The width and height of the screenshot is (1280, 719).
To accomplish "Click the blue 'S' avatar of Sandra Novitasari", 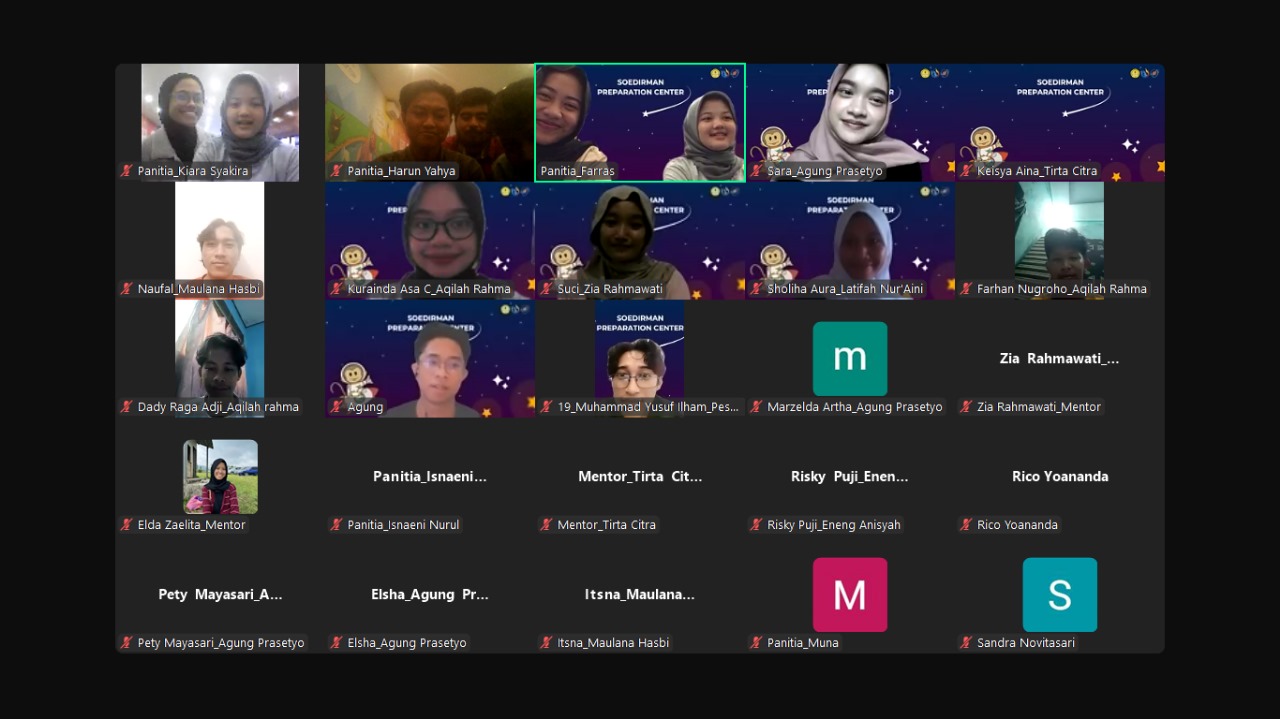I will 1059,594.
